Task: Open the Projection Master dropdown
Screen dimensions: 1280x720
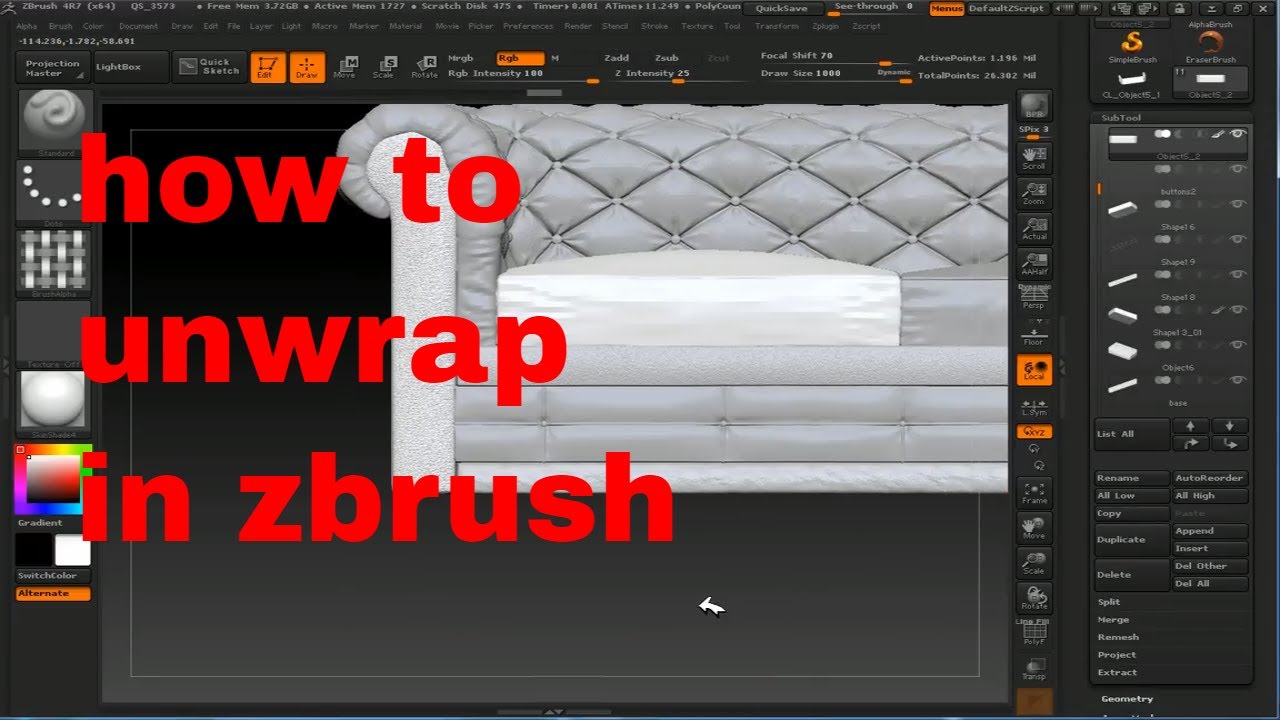Action: coord(54,68)
